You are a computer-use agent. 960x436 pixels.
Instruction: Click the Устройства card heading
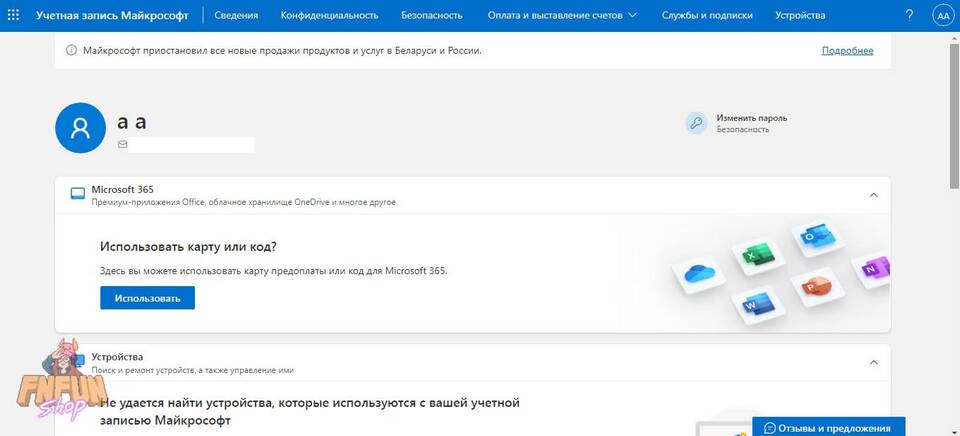tap(117, 356)
